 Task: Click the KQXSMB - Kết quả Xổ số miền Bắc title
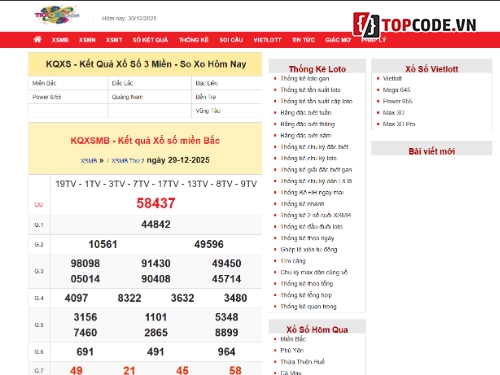(x=145, y=141)
